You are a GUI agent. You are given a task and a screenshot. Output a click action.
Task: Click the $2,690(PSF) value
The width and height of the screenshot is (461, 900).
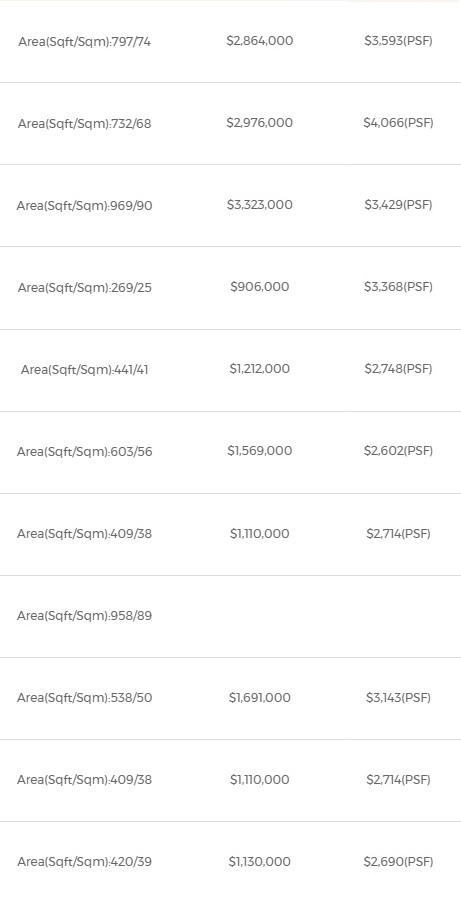[398, 862]
